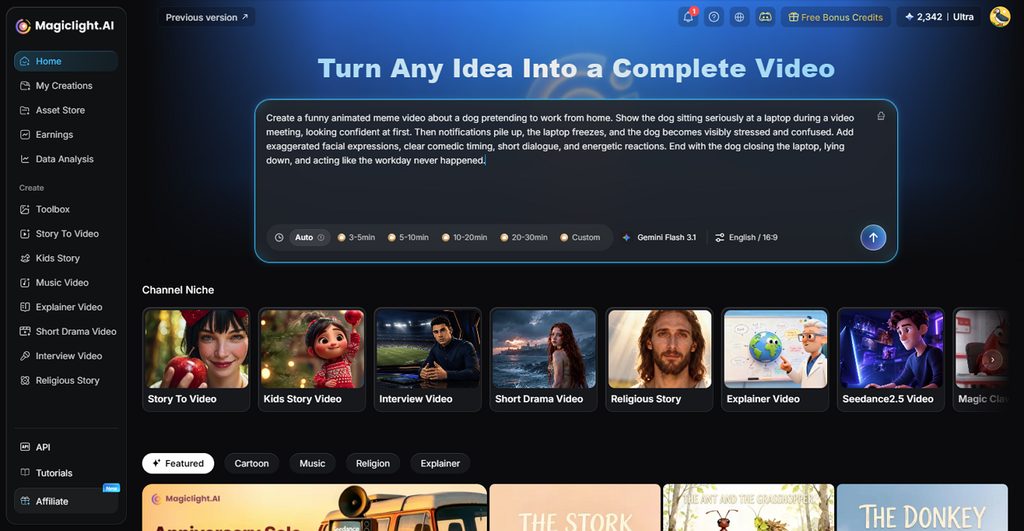Open the English / 16:9 settings
The height and width of the screenshot is (531, 1024).
[x=746, y=238]
